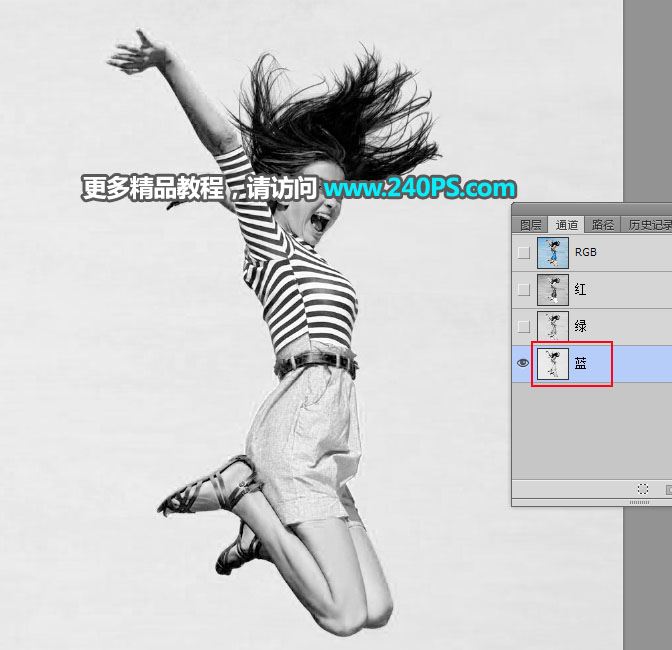Show the RGB composite channel visibility box
The width and height of the screenshot is (672, 650).
pos(523,253)
